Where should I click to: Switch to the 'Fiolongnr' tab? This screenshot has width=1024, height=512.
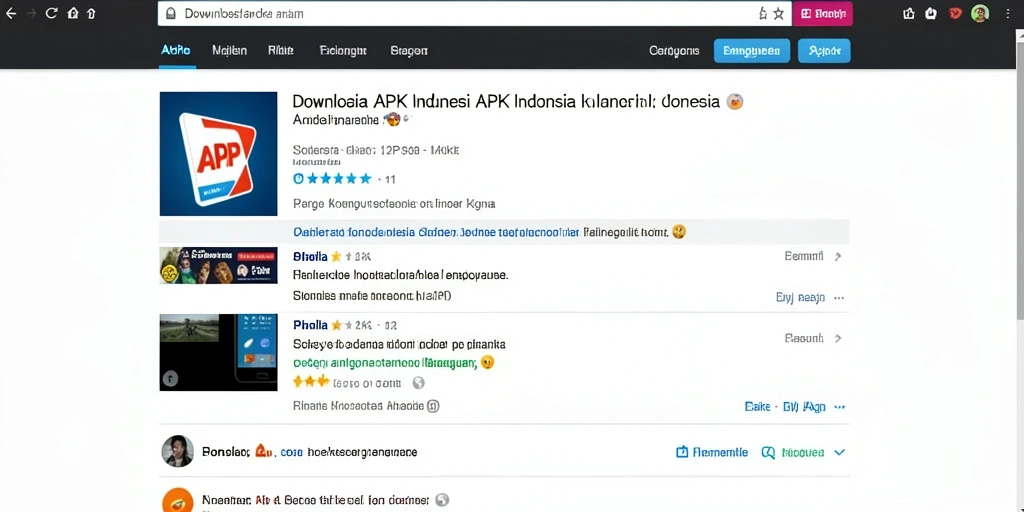343,50
